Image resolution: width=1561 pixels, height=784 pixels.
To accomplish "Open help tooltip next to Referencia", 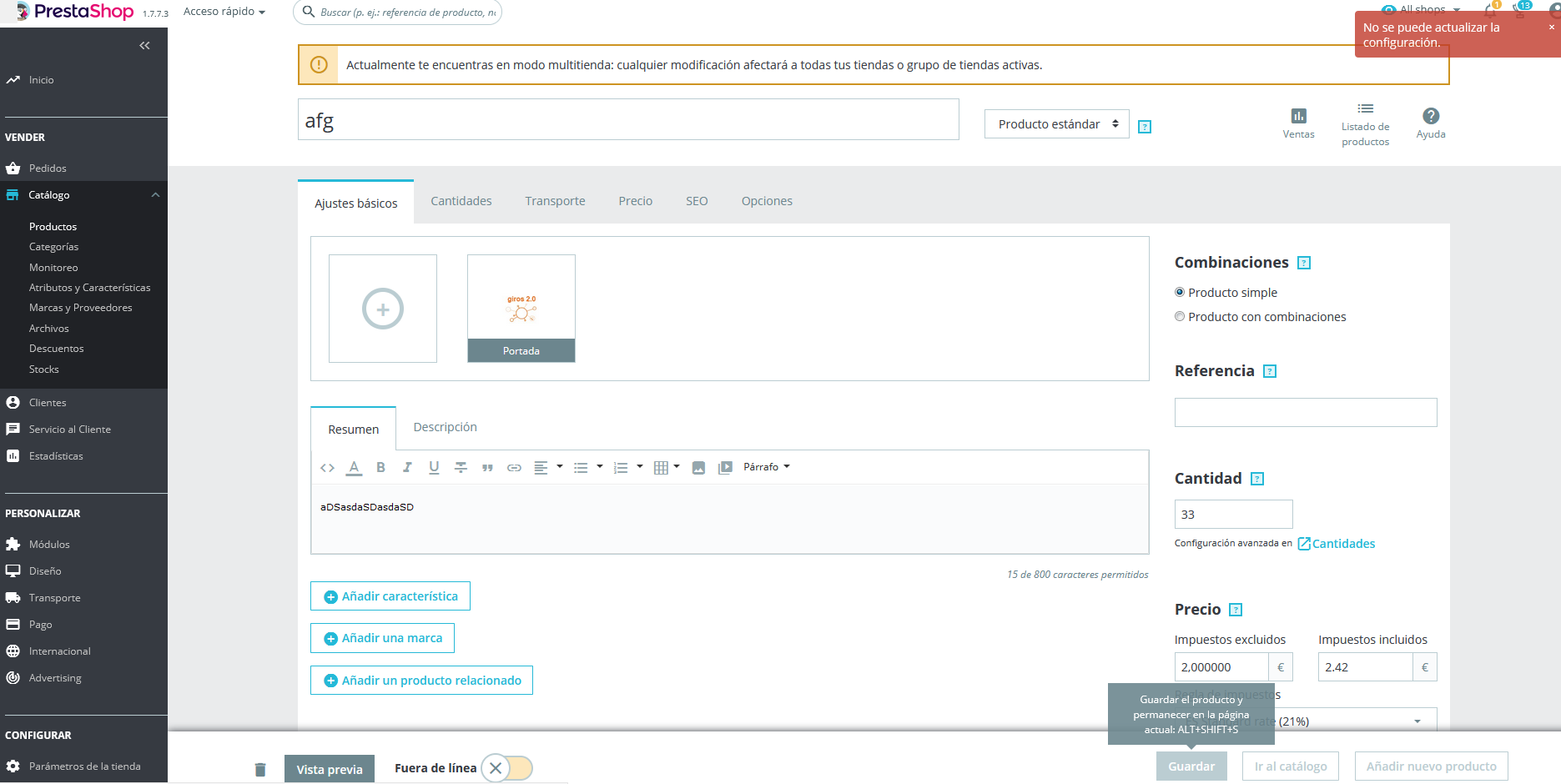I will pos(1270,371).
